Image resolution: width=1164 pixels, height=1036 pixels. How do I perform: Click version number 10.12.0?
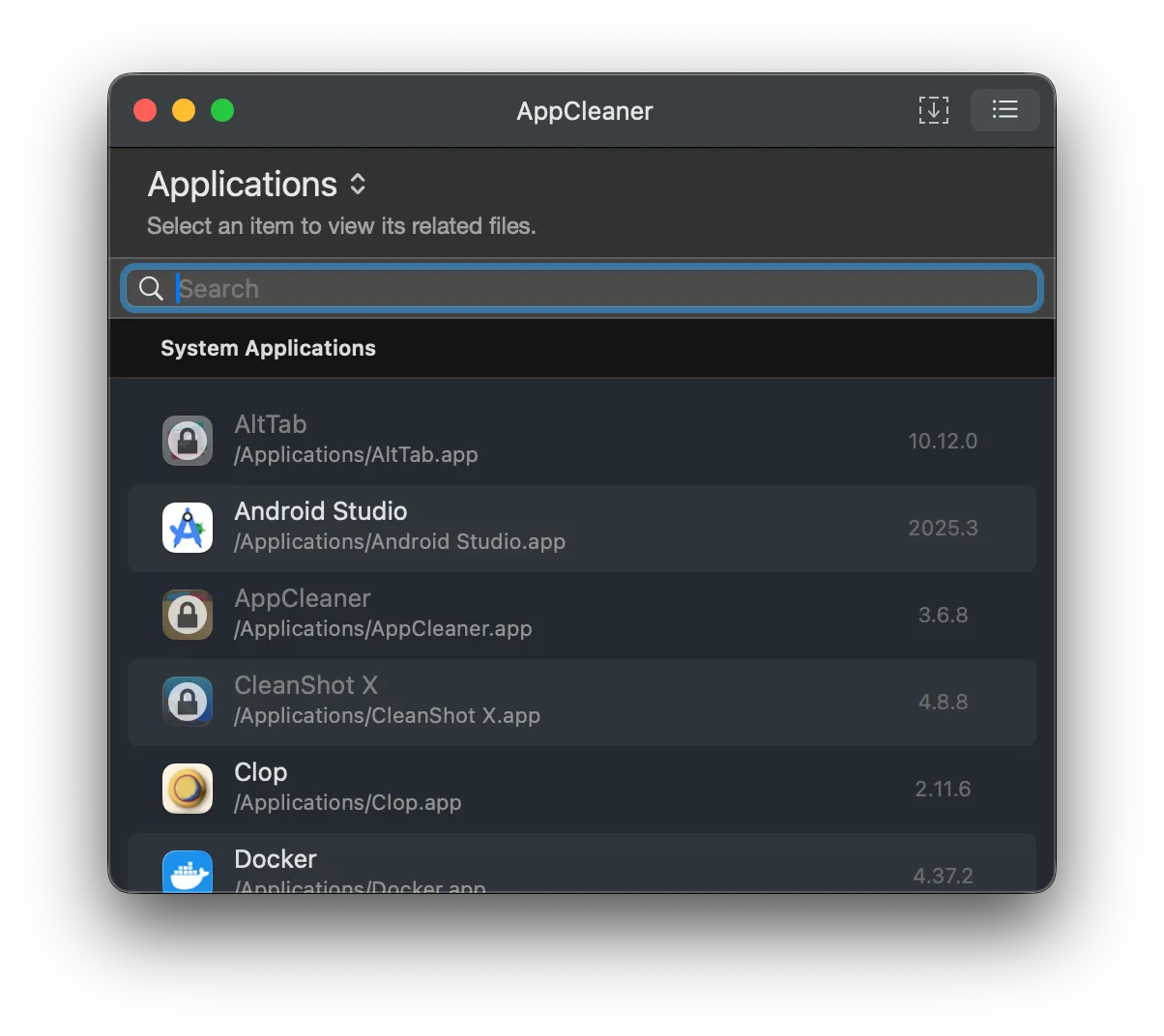click(x=943, y=441)
